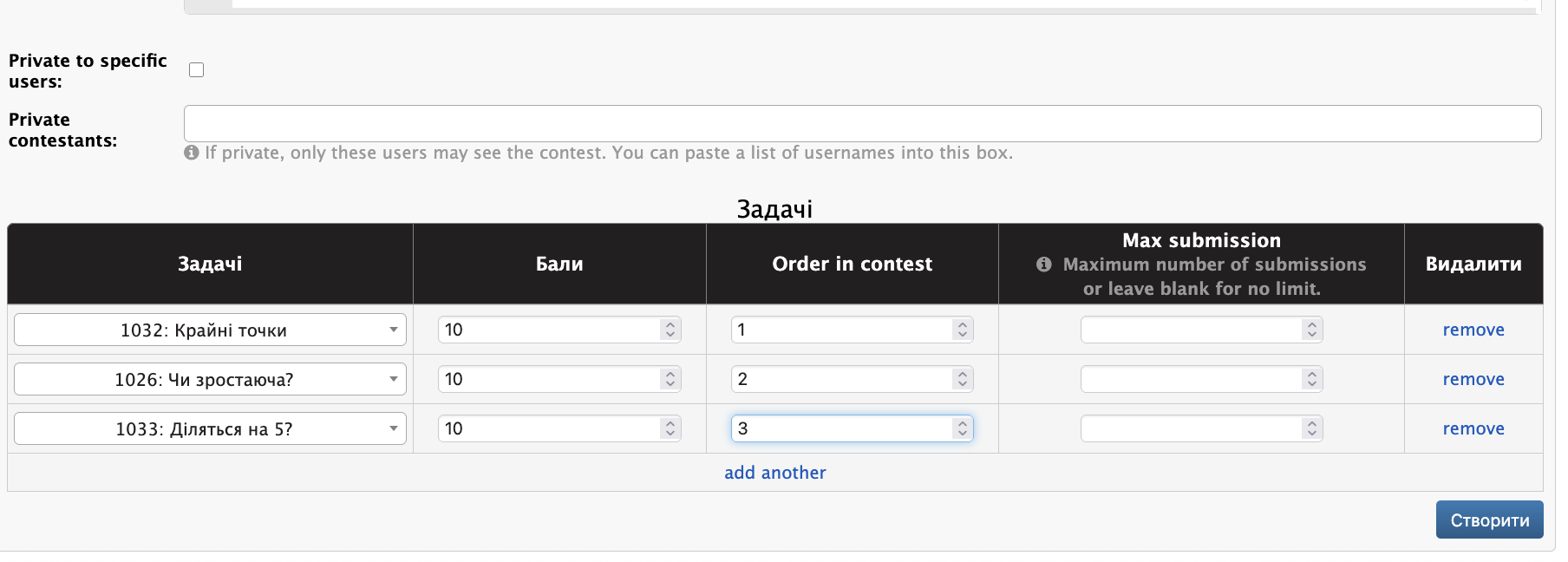Click stepper arrows on 1032 max submission field

coord(1311,330)
